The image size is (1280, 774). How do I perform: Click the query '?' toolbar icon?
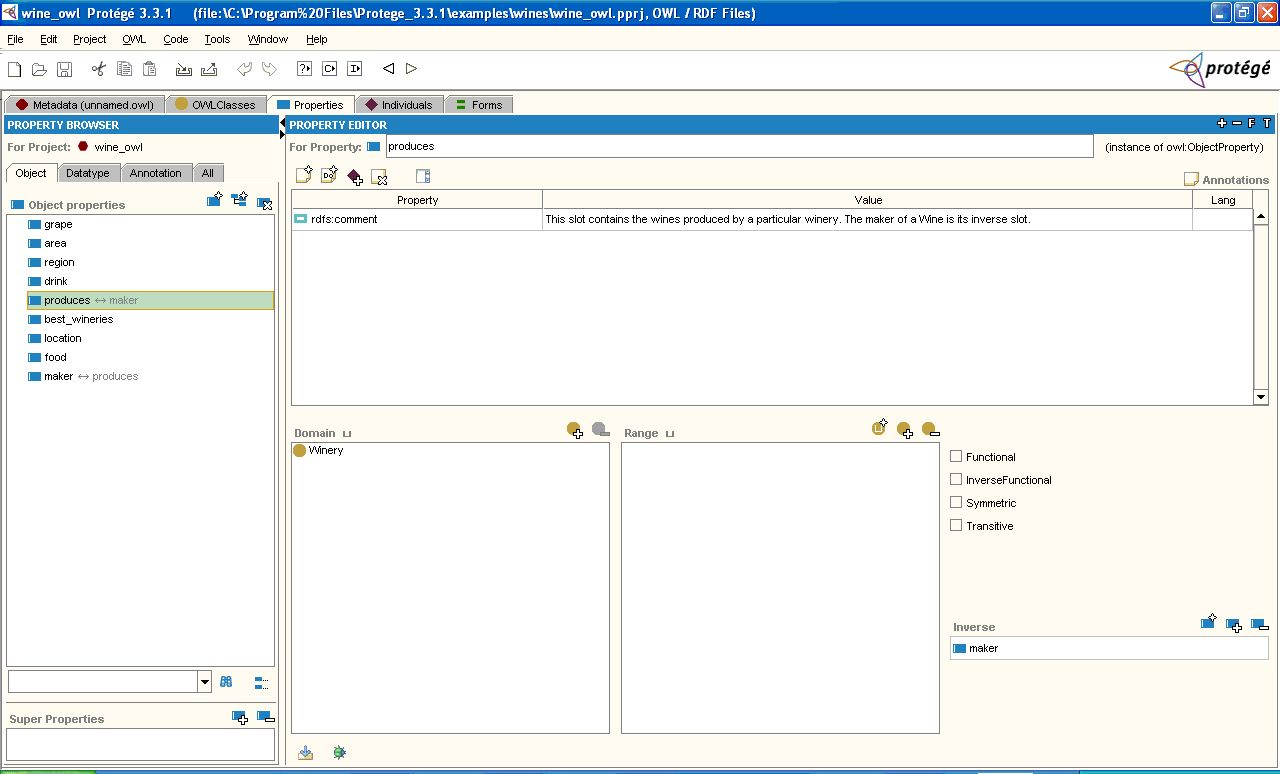pyautogui.click(x=304, y=69)
